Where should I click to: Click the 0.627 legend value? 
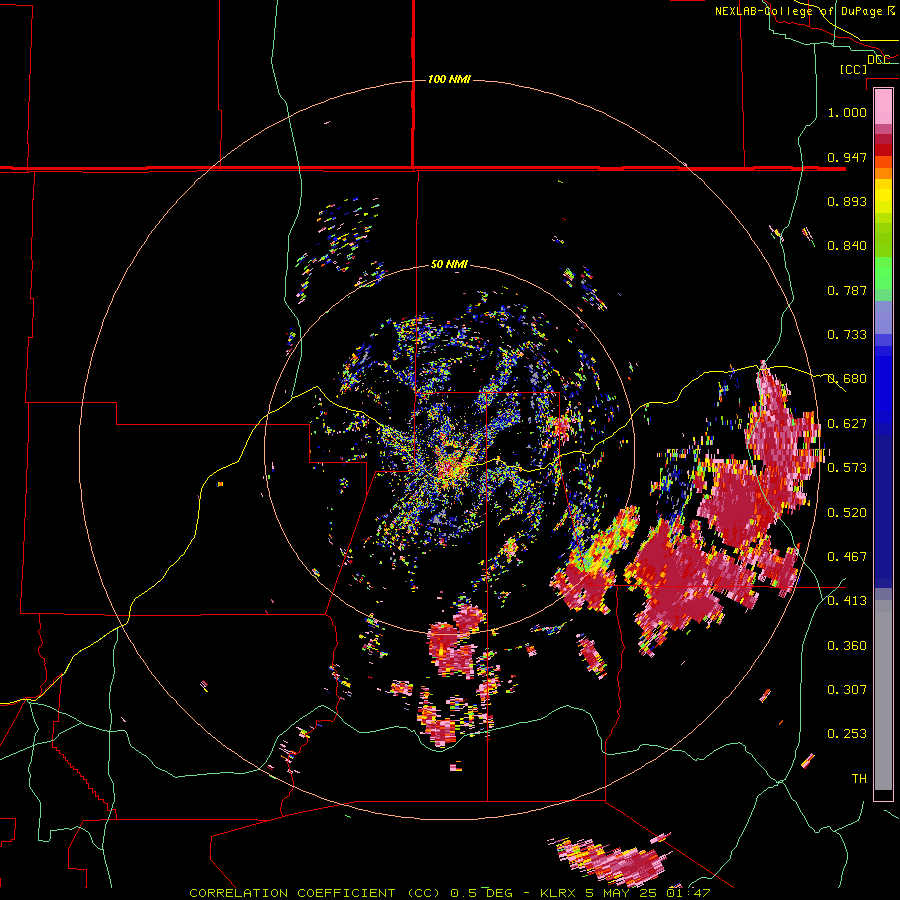847,424
